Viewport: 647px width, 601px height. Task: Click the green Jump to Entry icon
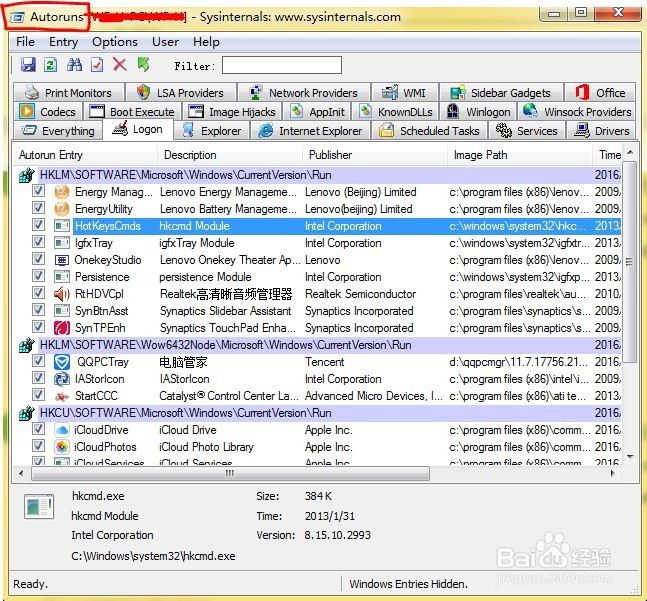coord(143,65)
